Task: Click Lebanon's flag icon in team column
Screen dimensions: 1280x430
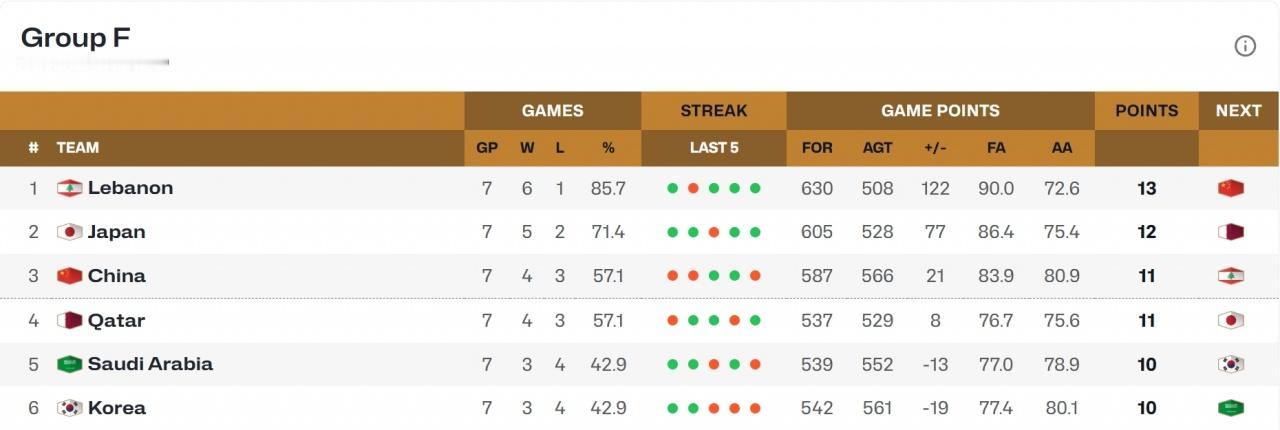Action: coord(69,188)
